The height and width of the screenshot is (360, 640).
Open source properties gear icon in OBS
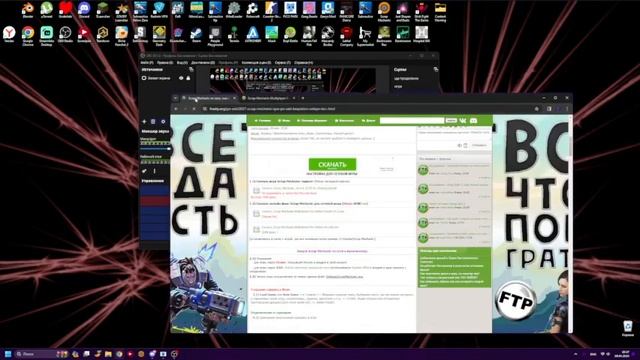click(163, 121)
